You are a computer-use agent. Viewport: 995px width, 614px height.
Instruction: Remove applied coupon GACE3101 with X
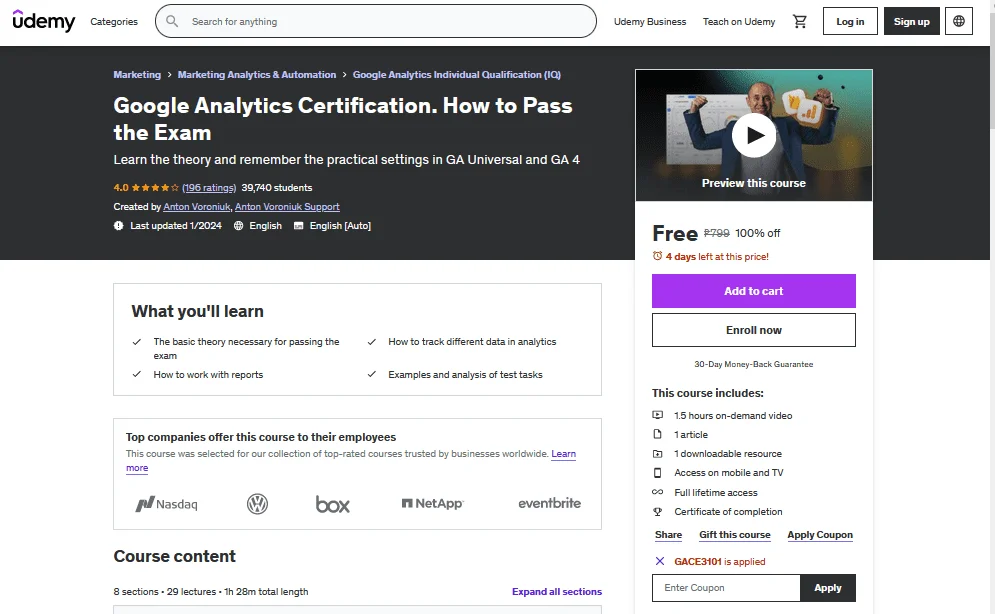tap(660, 561)
